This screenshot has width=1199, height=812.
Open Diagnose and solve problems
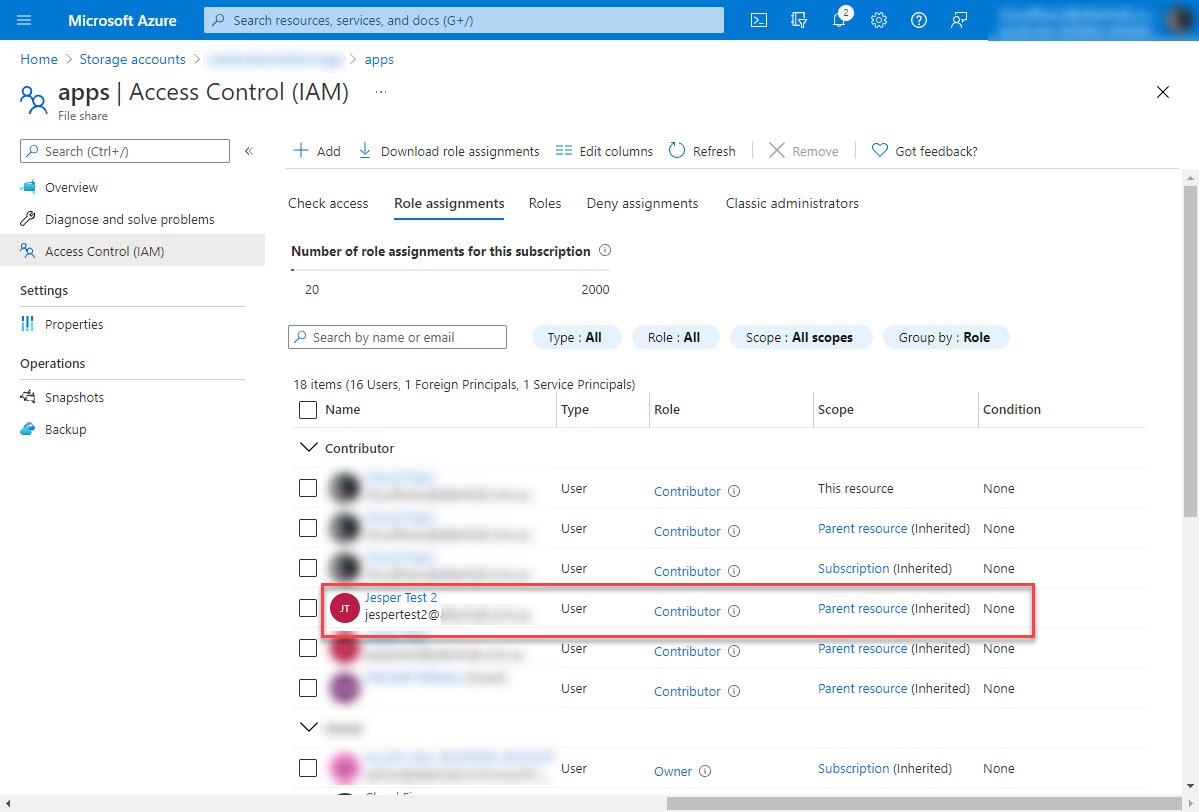click(129, 219)
